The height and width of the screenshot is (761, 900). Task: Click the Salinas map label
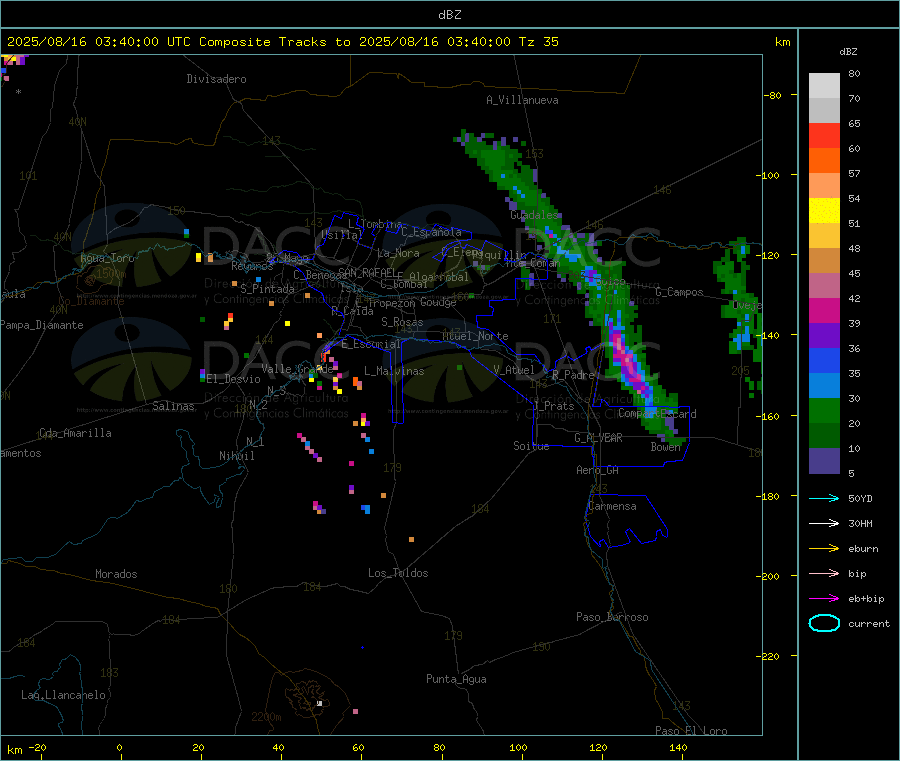173,406
